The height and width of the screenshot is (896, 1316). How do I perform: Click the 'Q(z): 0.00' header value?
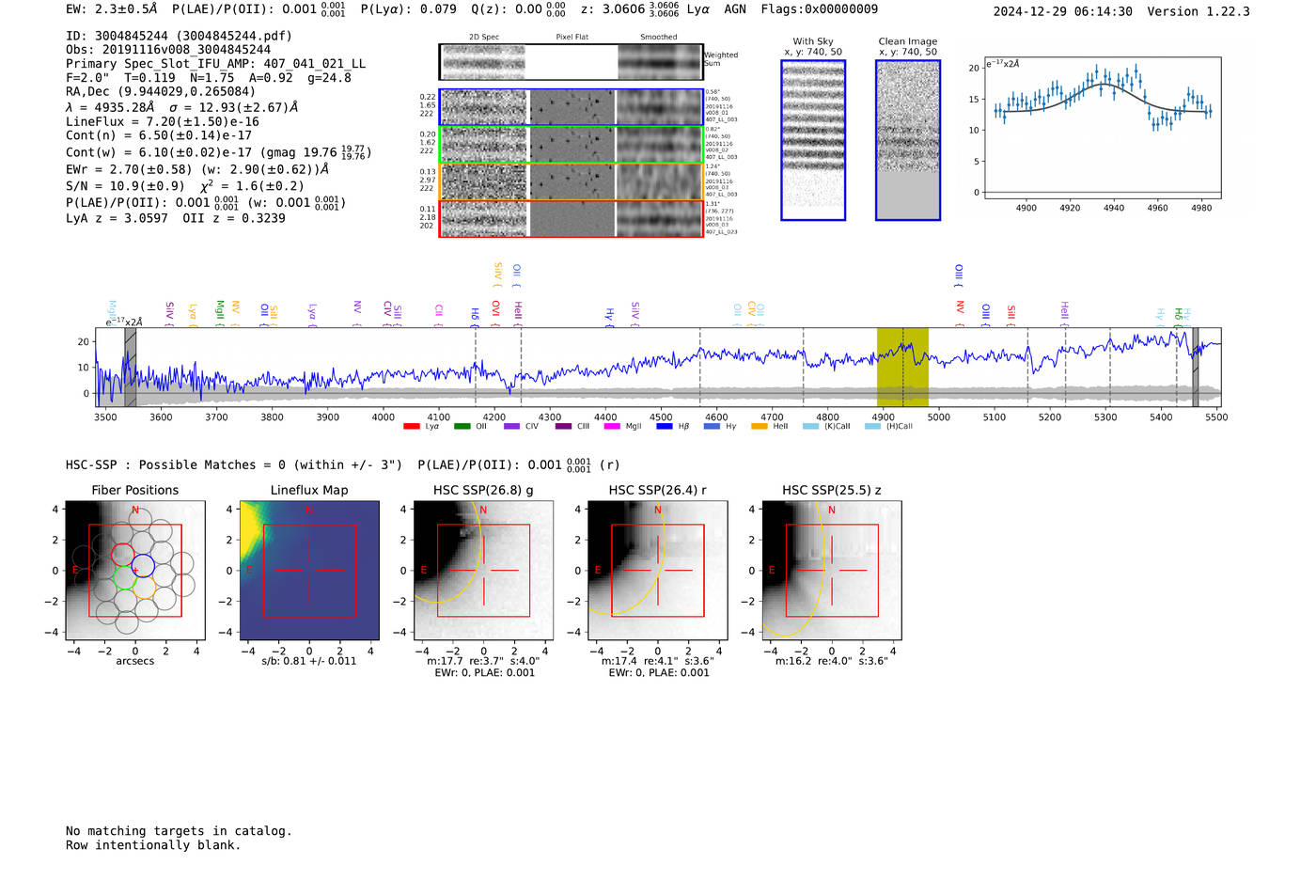(x=518, y=9)
